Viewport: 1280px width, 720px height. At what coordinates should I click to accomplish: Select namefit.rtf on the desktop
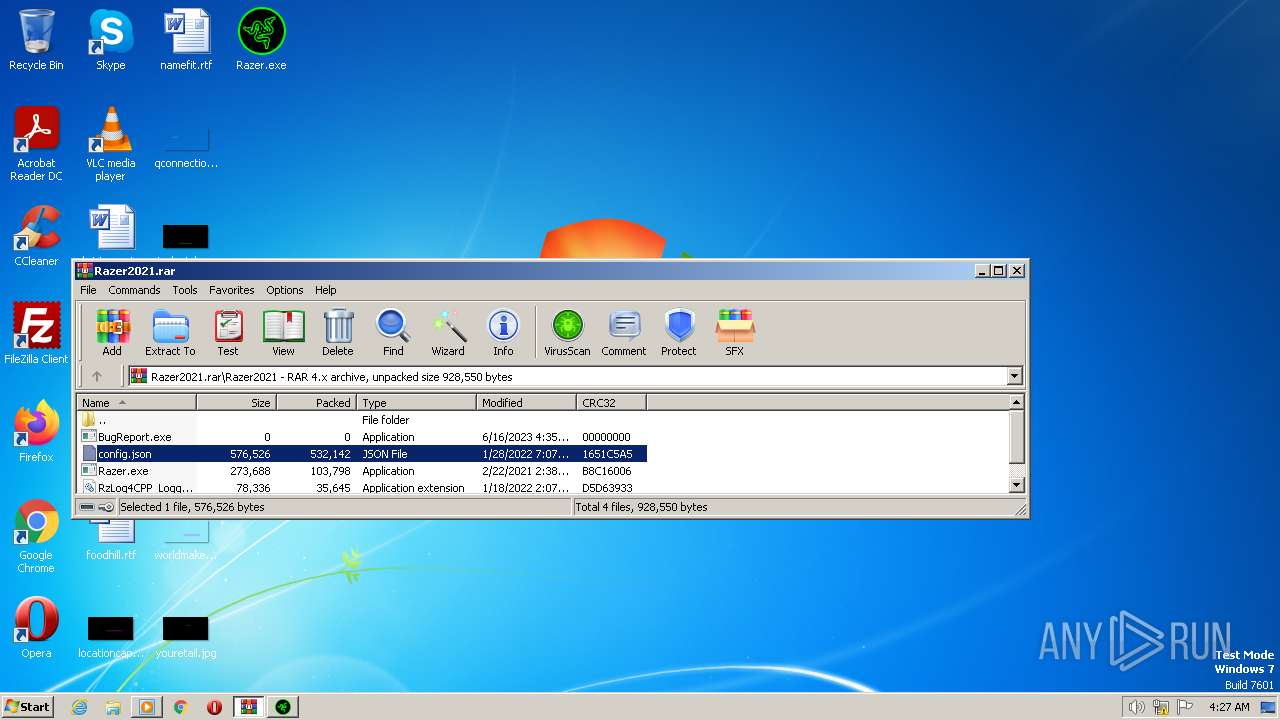pyautogui.click(x=186, y=40)
